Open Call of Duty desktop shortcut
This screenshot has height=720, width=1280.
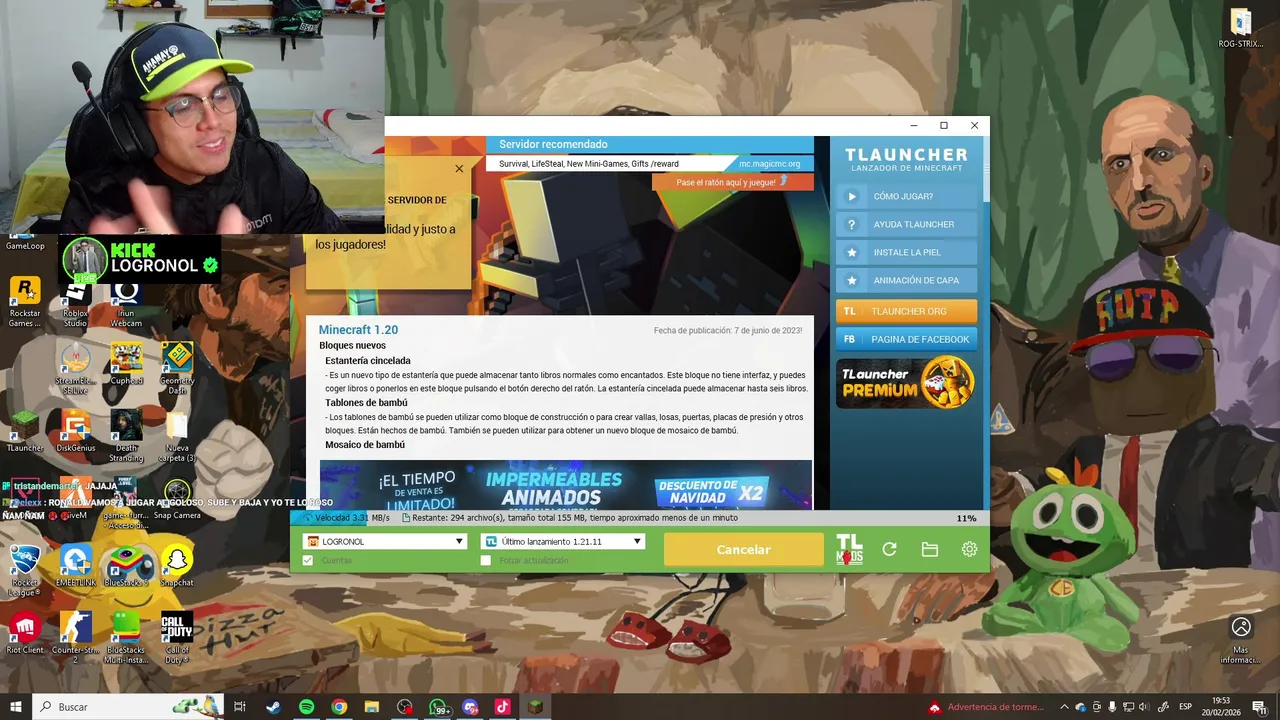177,638
